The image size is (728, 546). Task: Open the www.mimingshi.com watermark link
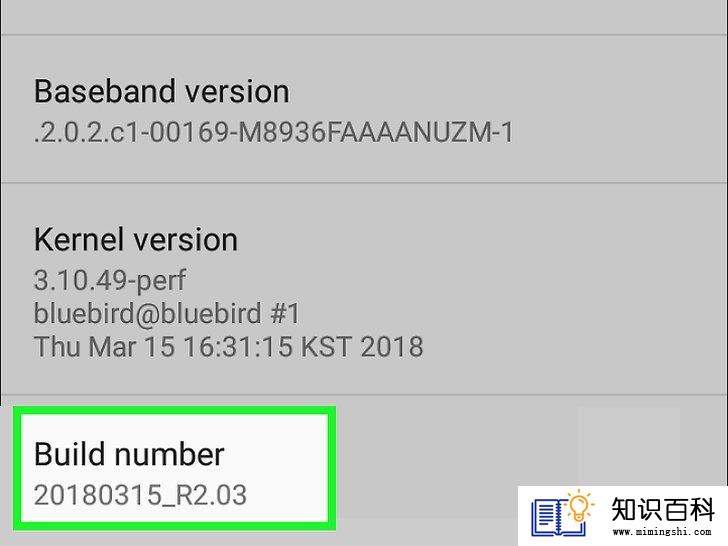tap(662, 531)
